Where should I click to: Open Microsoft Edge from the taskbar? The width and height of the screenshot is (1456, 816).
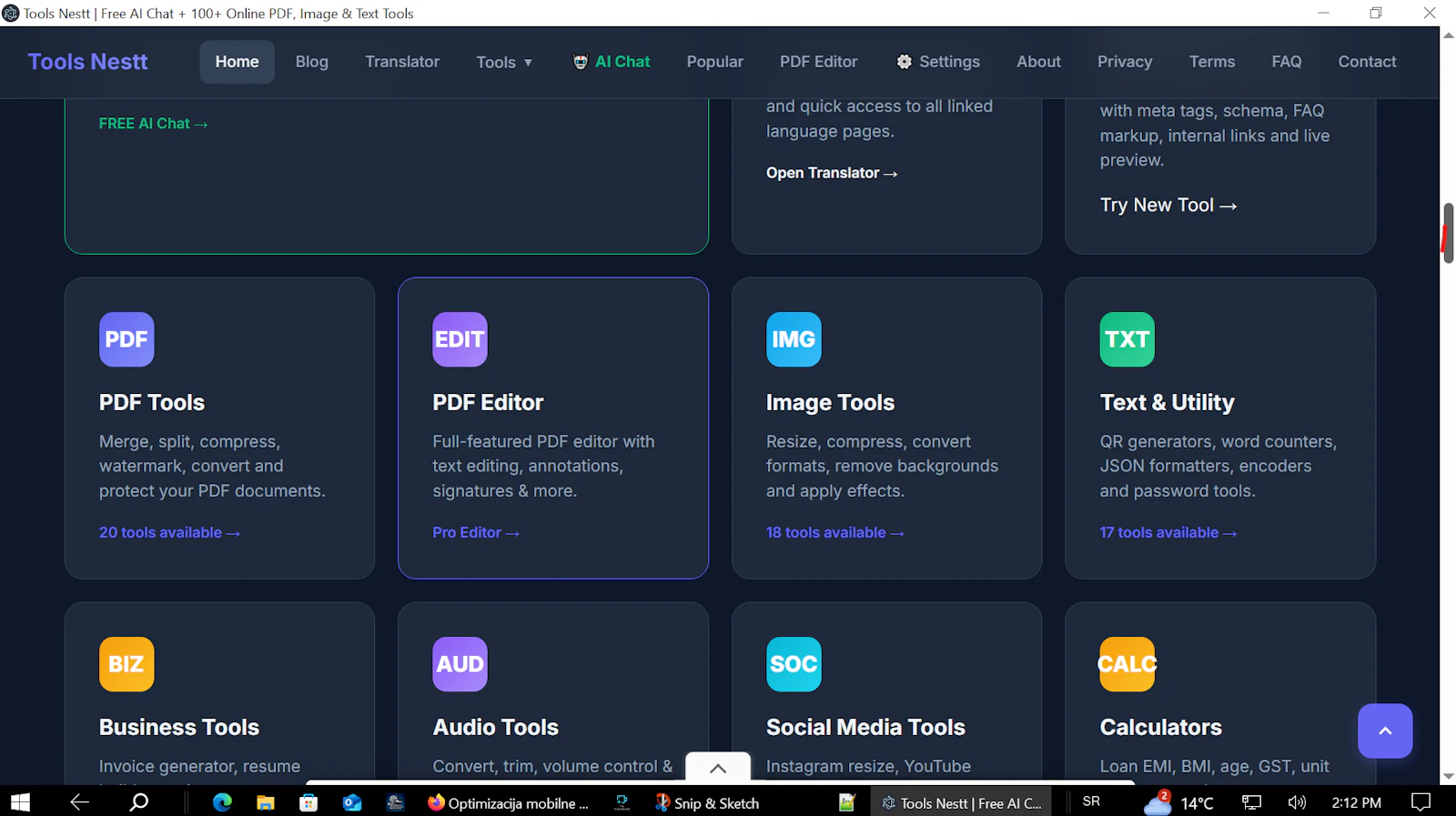point(222,802)
